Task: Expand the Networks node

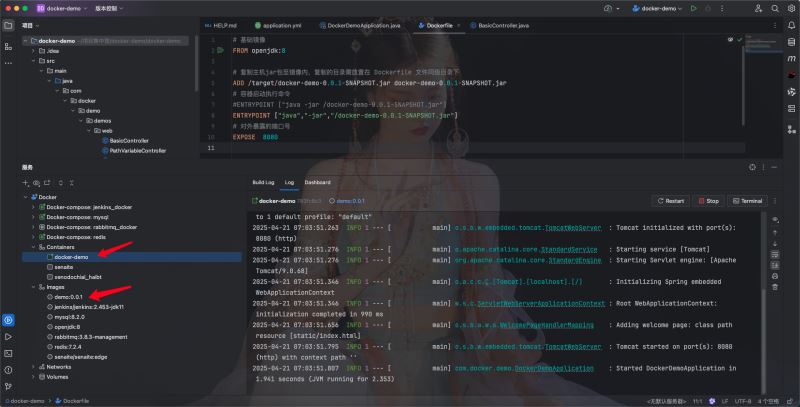Action: click(34, 367)
